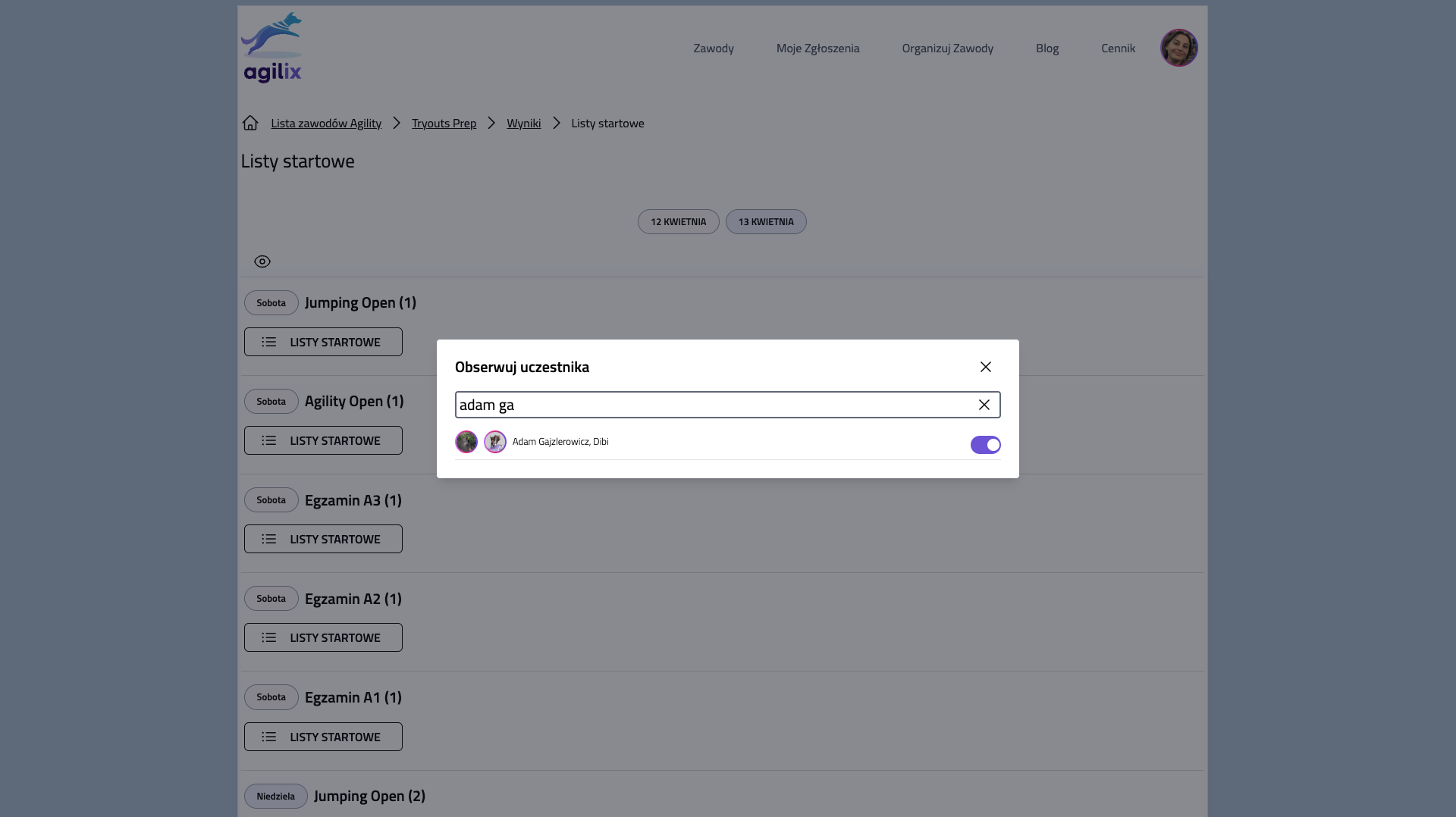This screenshot has width=1456, height=817.
Task: Open Listy startowe for Jumping Open (1)
Action: click(323, 342)
